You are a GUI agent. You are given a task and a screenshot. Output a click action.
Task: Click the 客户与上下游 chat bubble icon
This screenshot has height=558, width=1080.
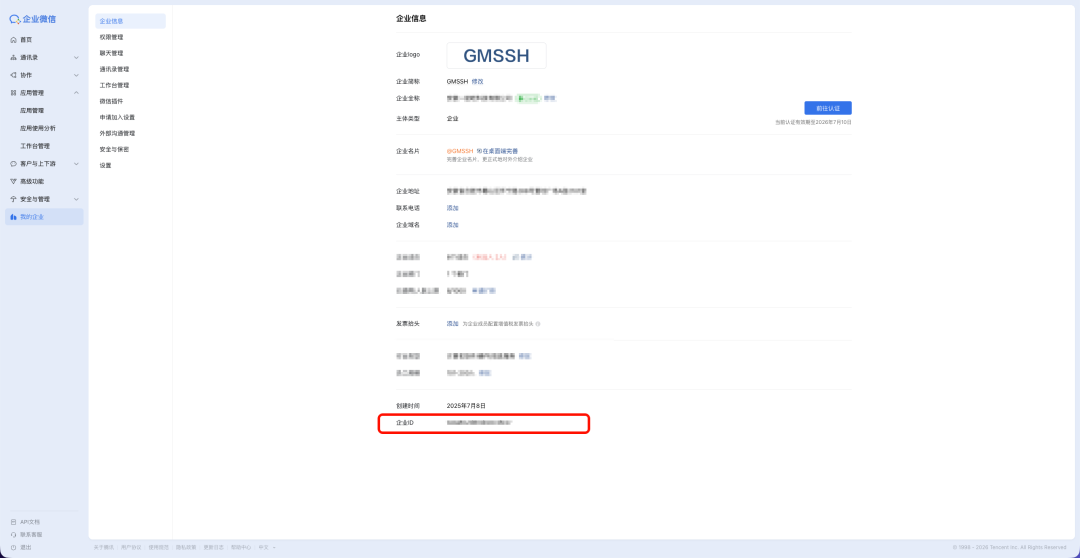[13, 164]
